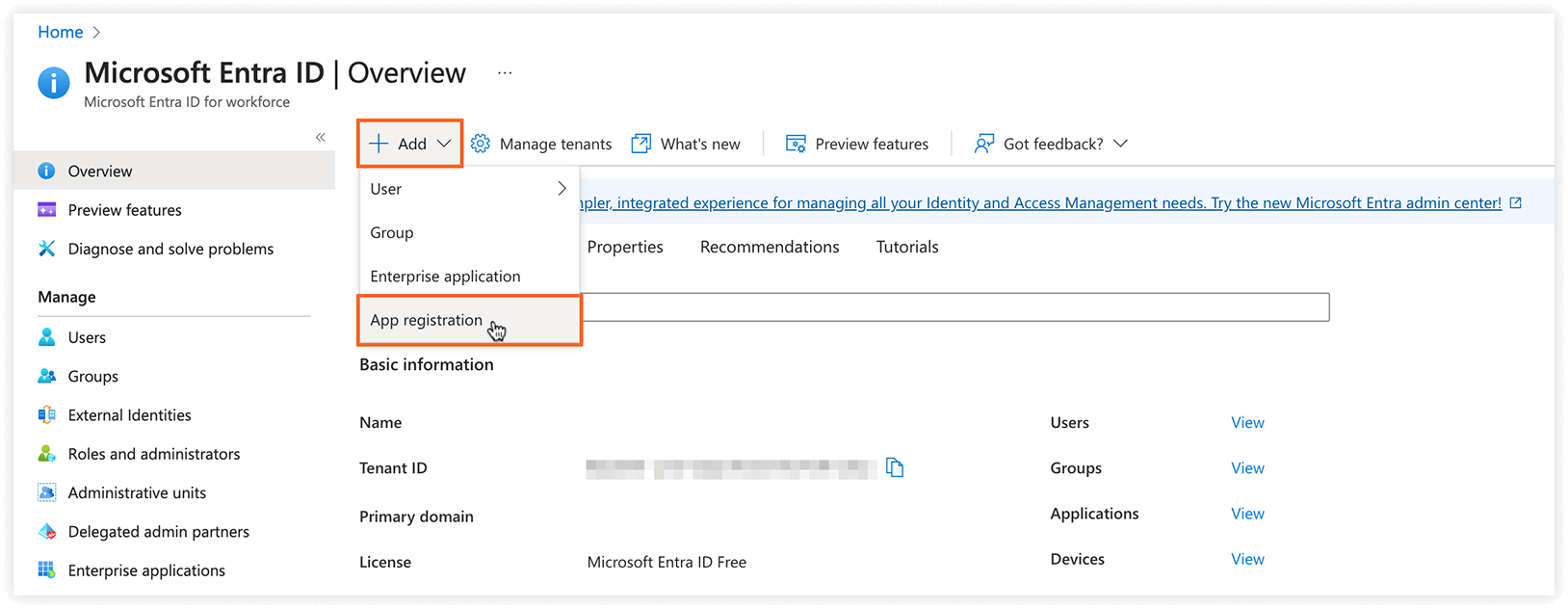Collapse the left sidebar with the double chevron
Image resolution: width=1568 pixels, height=609 pixels.
coord(321,138)
